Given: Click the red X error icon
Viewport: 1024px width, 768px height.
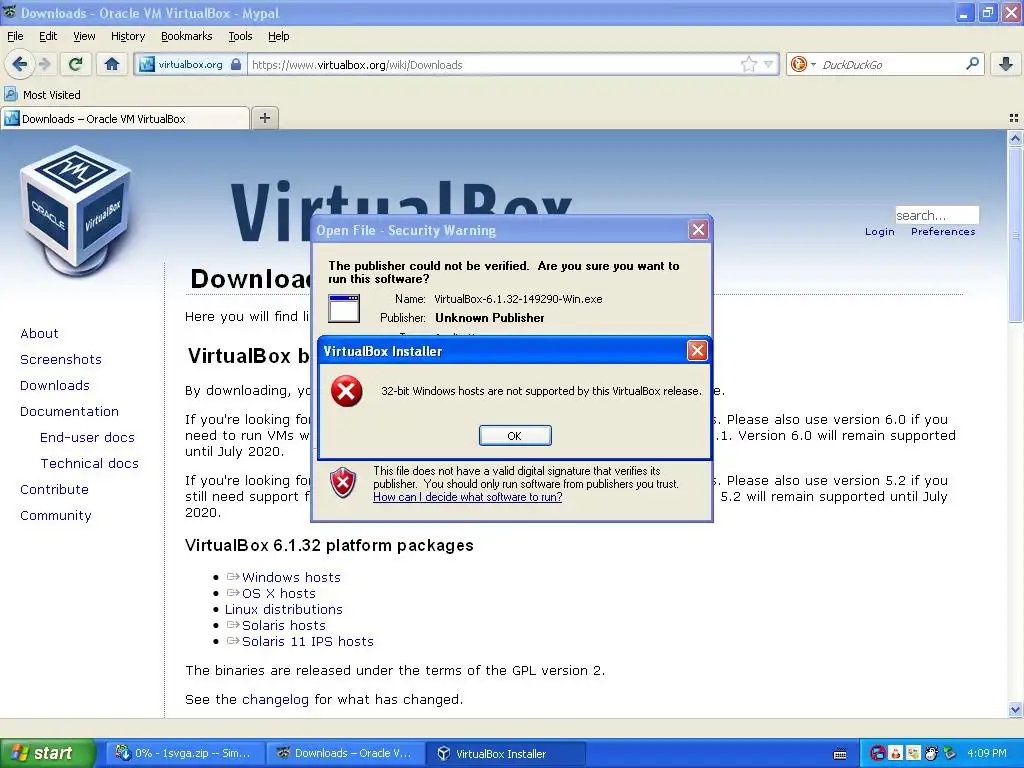Looking at the screenshot, I should pyautogui.click(x=347, y=391).
